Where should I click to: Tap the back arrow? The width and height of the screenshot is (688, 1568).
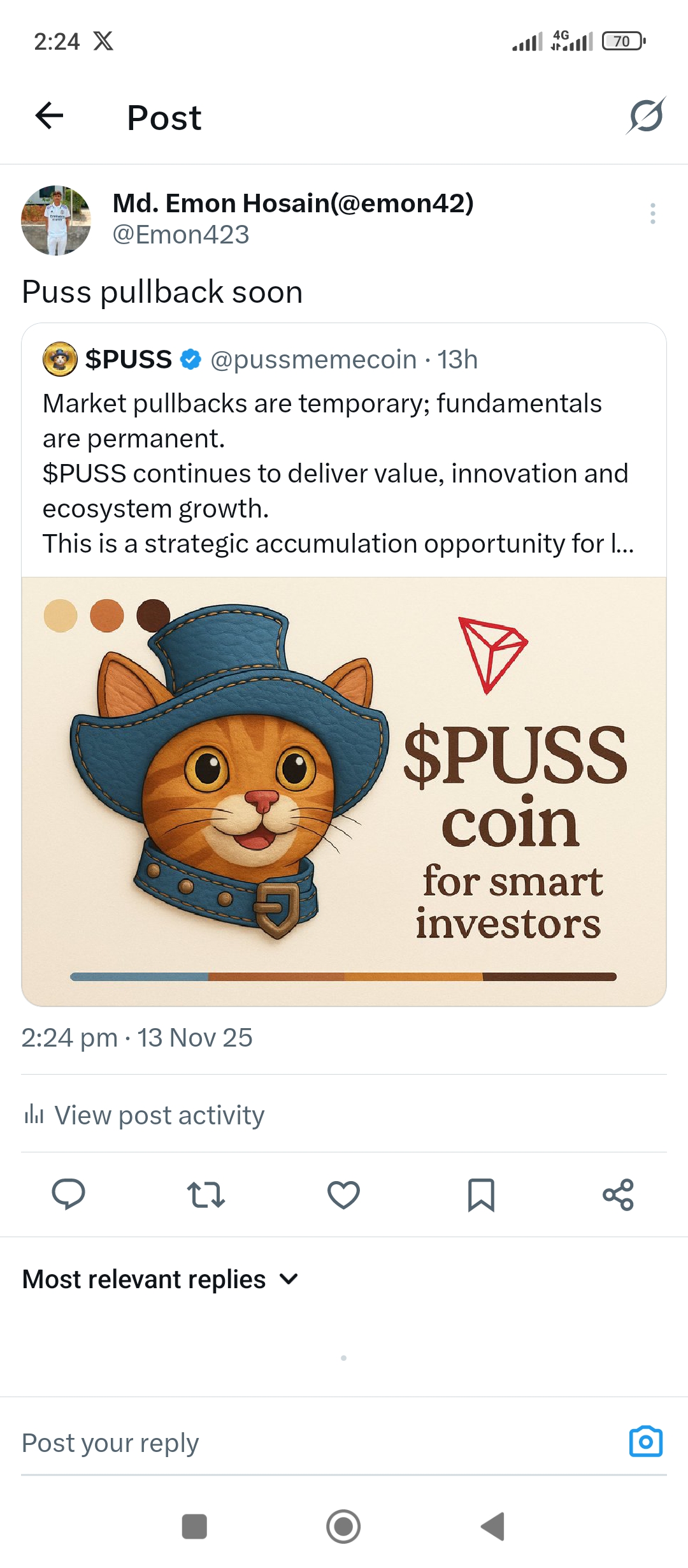tap(49, 116)
